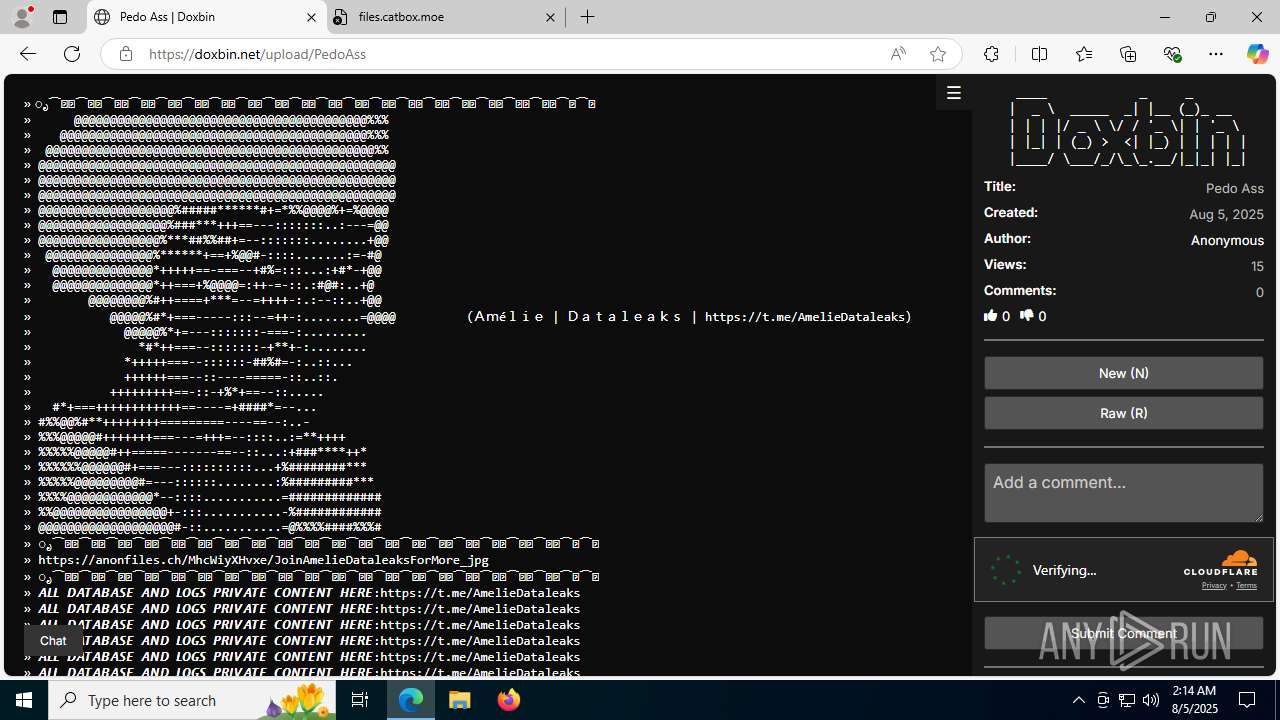Click the anonfiles.ch link text

coord(263,560)
